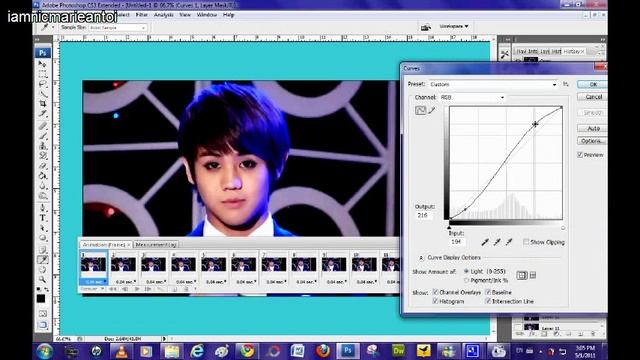
Task: Toggle the Baseline checkbox
Action: click(488, 292)
